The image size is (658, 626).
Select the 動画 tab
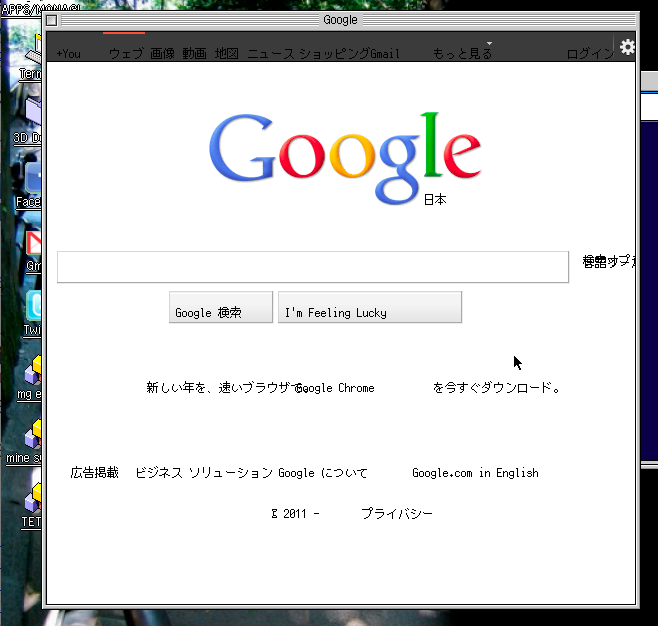[x=194, y=54]
